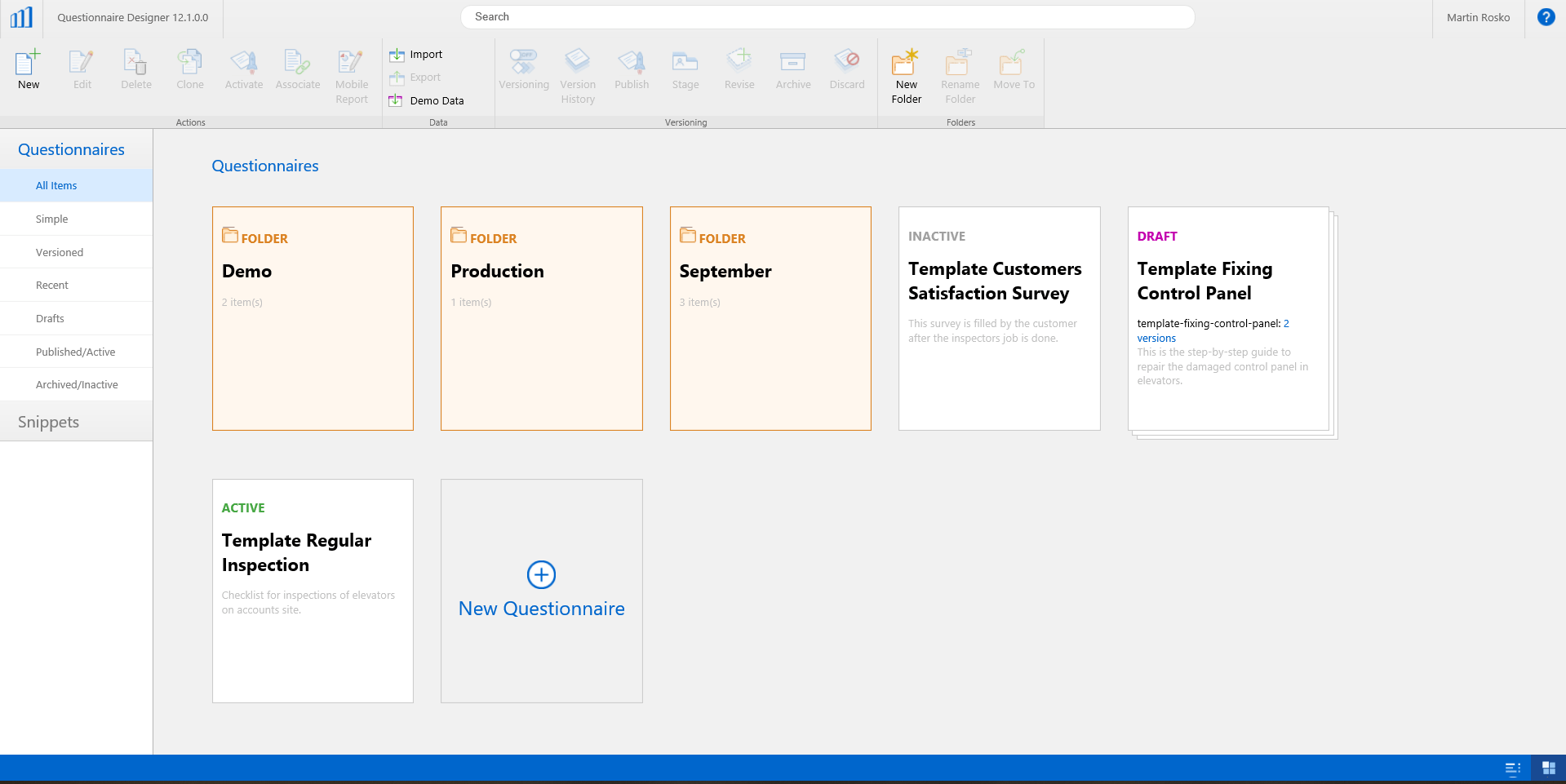
Task: Switch to tile view in status bar
Action: (x=1548, y=768)
